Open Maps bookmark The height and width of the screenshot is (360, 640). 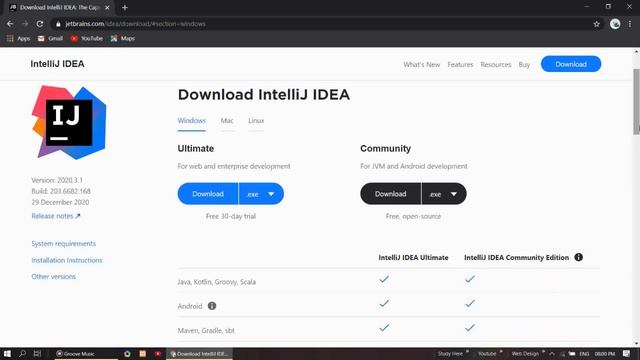(122, 38)
